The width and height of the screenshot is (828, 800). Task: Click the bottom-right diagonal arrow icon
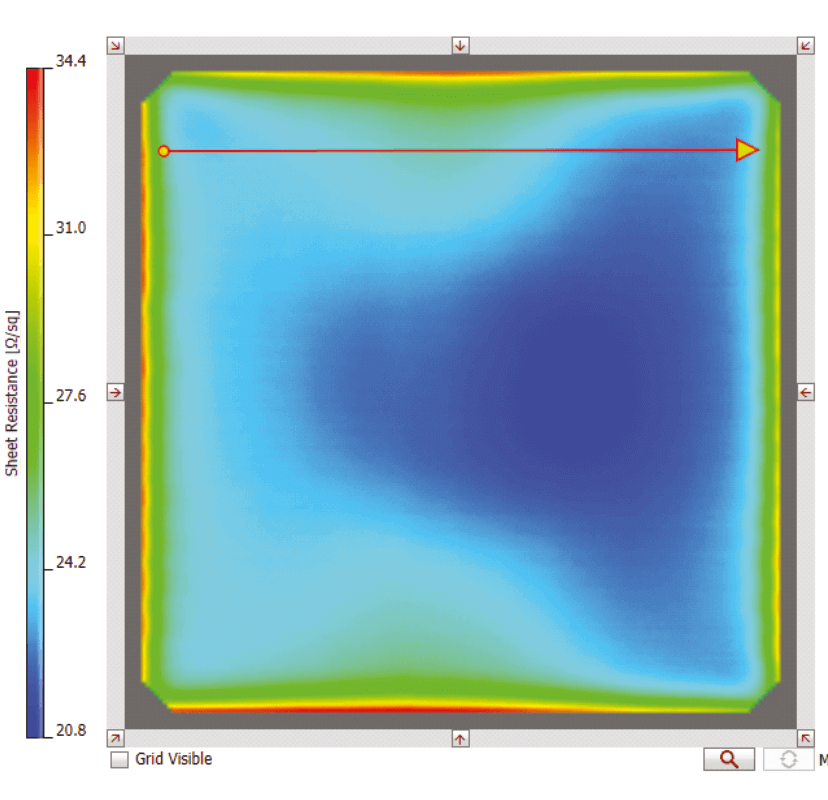pos(806,739)
